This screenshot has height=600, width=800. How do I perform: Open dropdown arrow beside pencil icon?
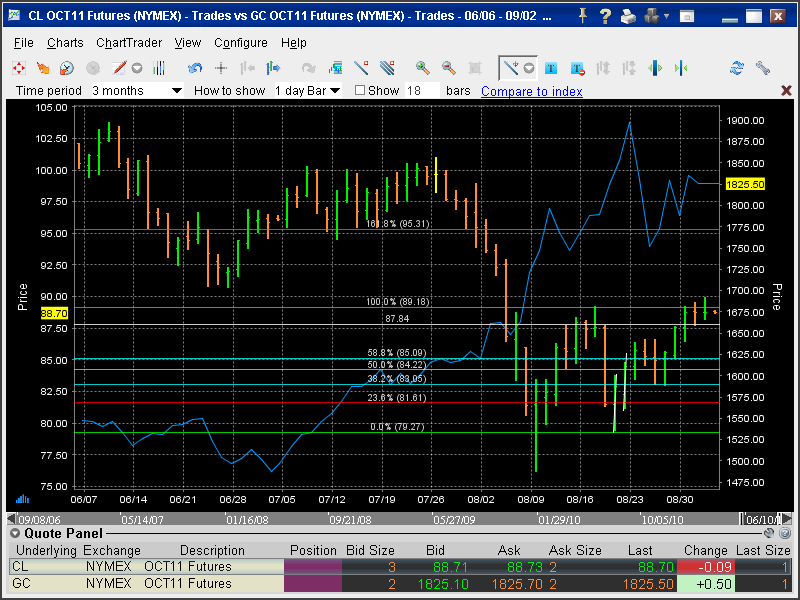click(137, 68)
